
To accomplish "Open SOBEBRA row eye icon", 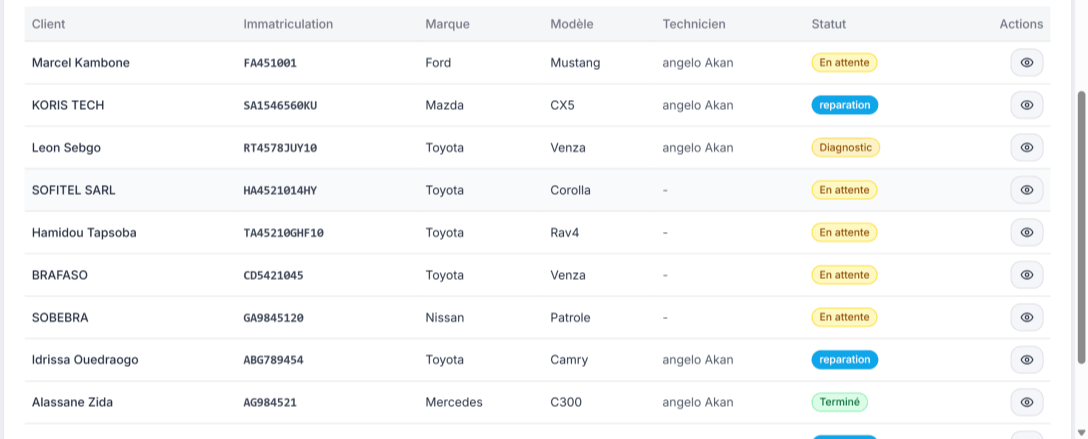I will click(1026, 317).
